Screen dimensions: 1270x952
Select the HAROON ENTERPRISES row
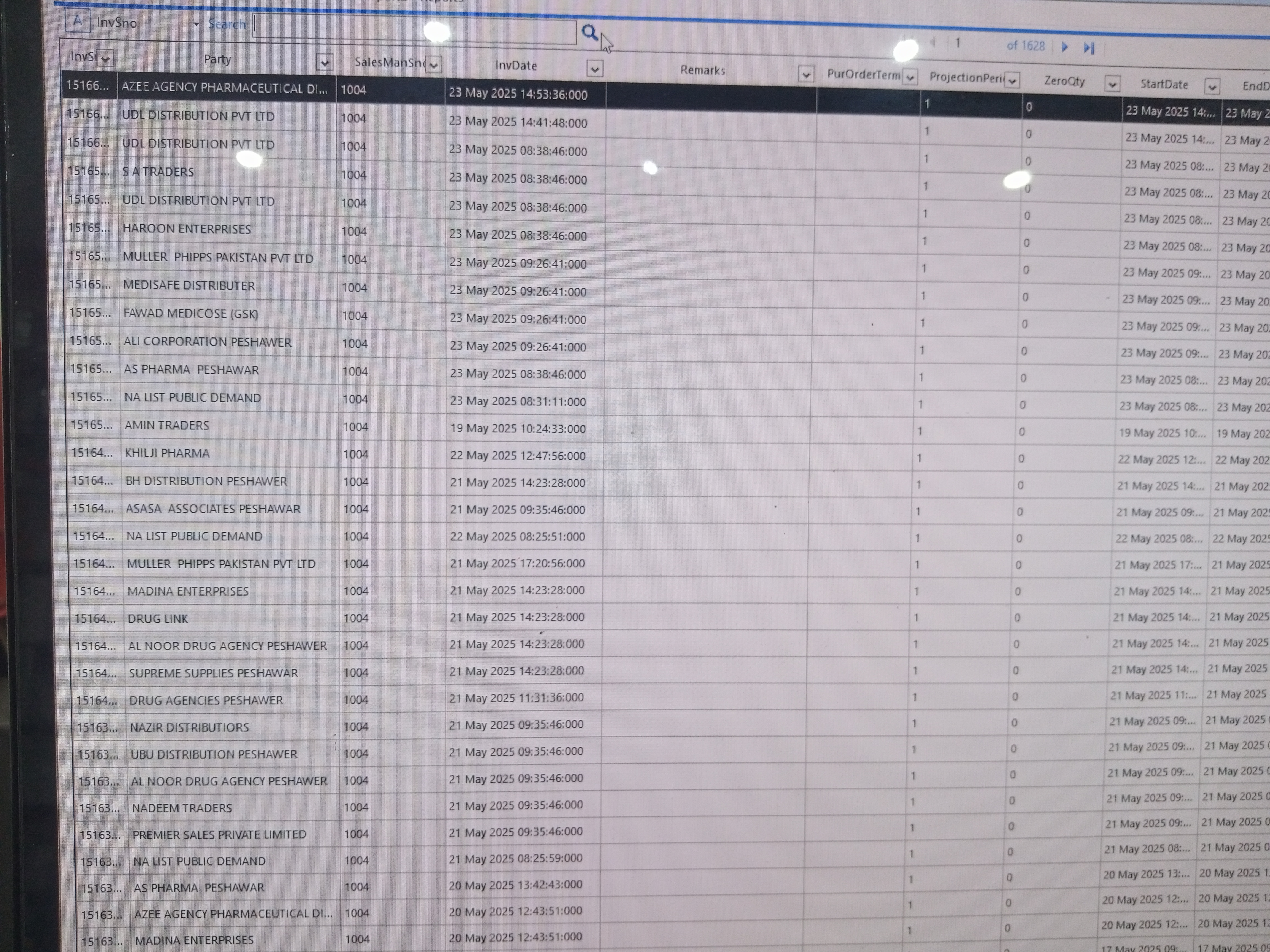click(187, 229)
